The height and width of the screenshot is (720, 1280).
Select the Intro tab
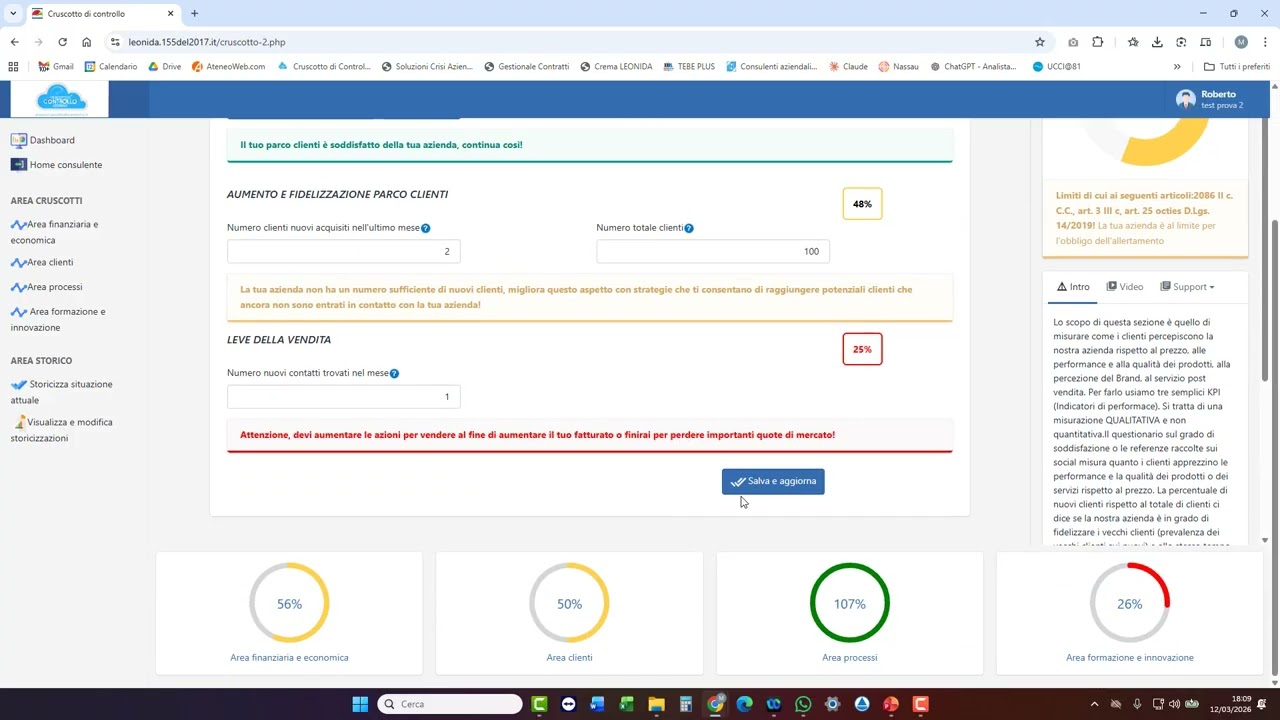pyautogui.click(x=1073, y=287)
